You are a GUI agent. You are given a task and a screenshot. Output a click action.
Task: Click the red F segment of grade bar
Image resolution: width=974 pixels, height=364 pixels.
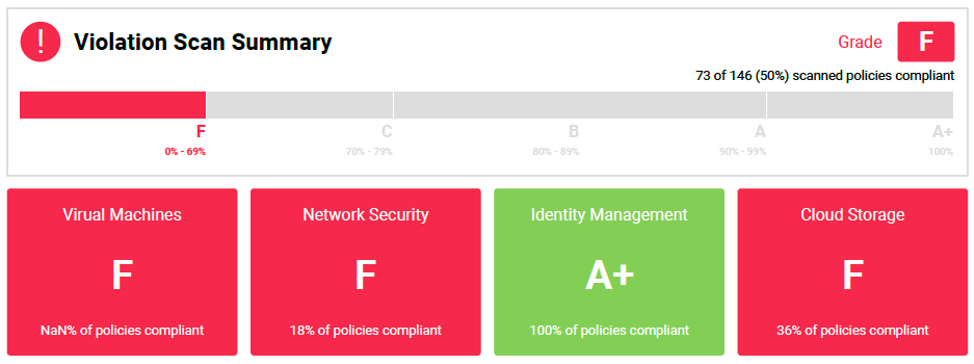[x=113, y=105]
